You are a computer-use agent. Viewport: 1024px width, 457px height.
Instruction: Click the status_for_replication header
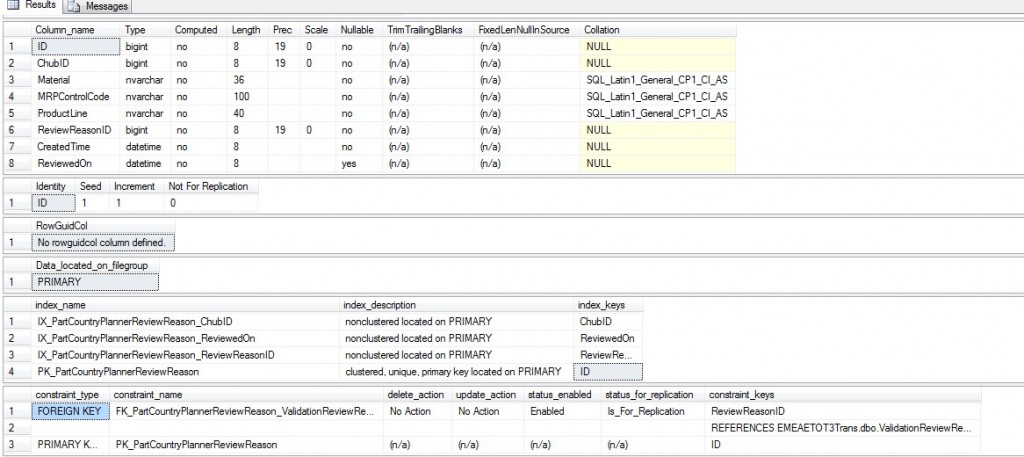click(x=654, y=395)
